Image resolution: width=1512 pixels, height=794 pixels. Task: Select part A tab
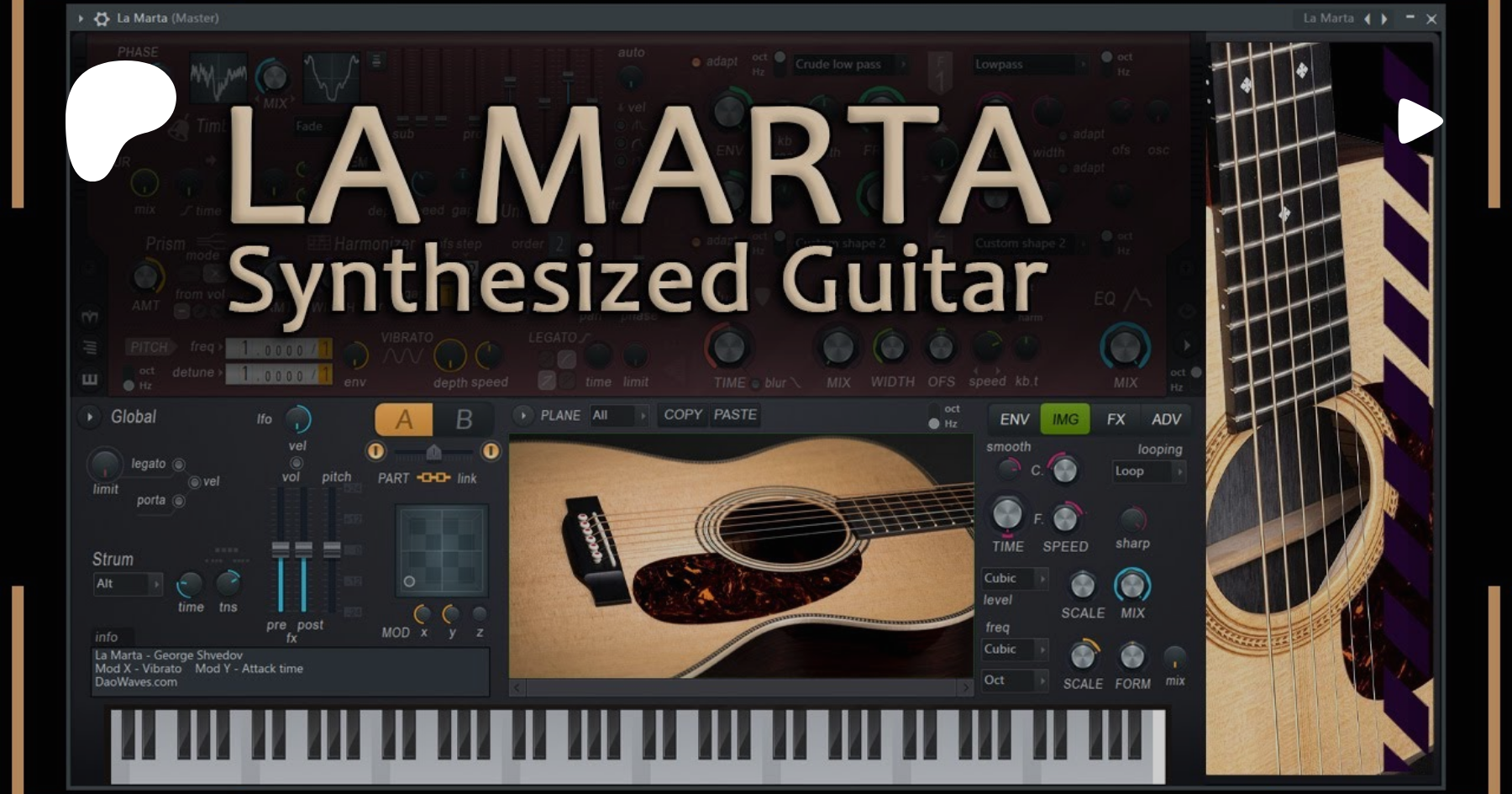click(404, 419)
